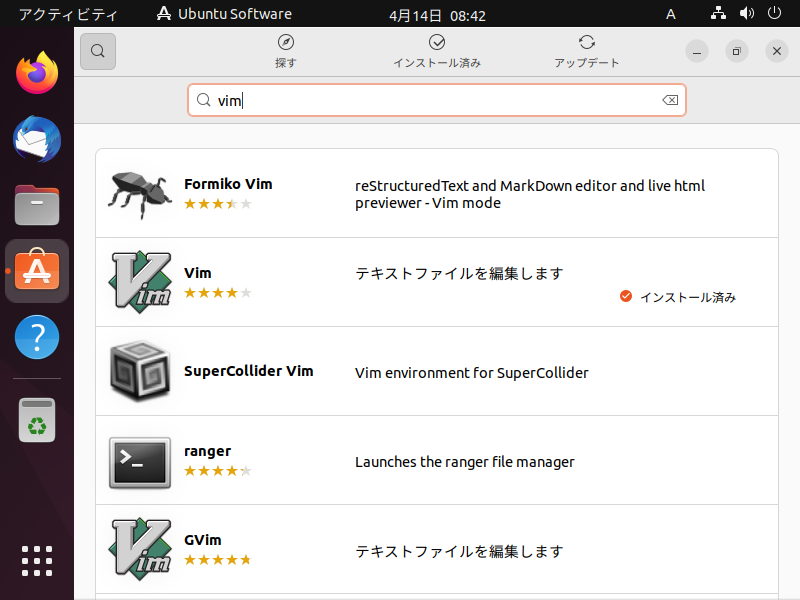Select the ranger terminal icon
Image resolution: width=800 pixels, height=600 pixels.
pyautogui.click(x=140, y=462)
